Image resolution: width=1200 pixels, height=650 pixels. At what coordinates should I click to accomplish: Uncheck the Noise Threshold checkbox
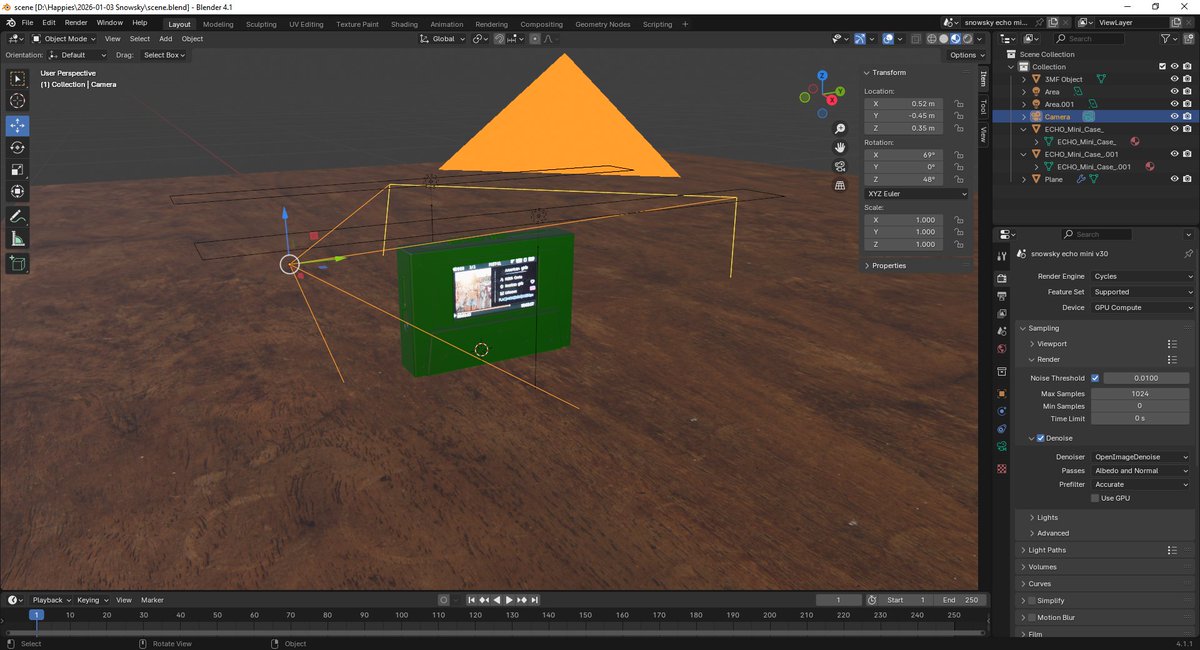1095,378
